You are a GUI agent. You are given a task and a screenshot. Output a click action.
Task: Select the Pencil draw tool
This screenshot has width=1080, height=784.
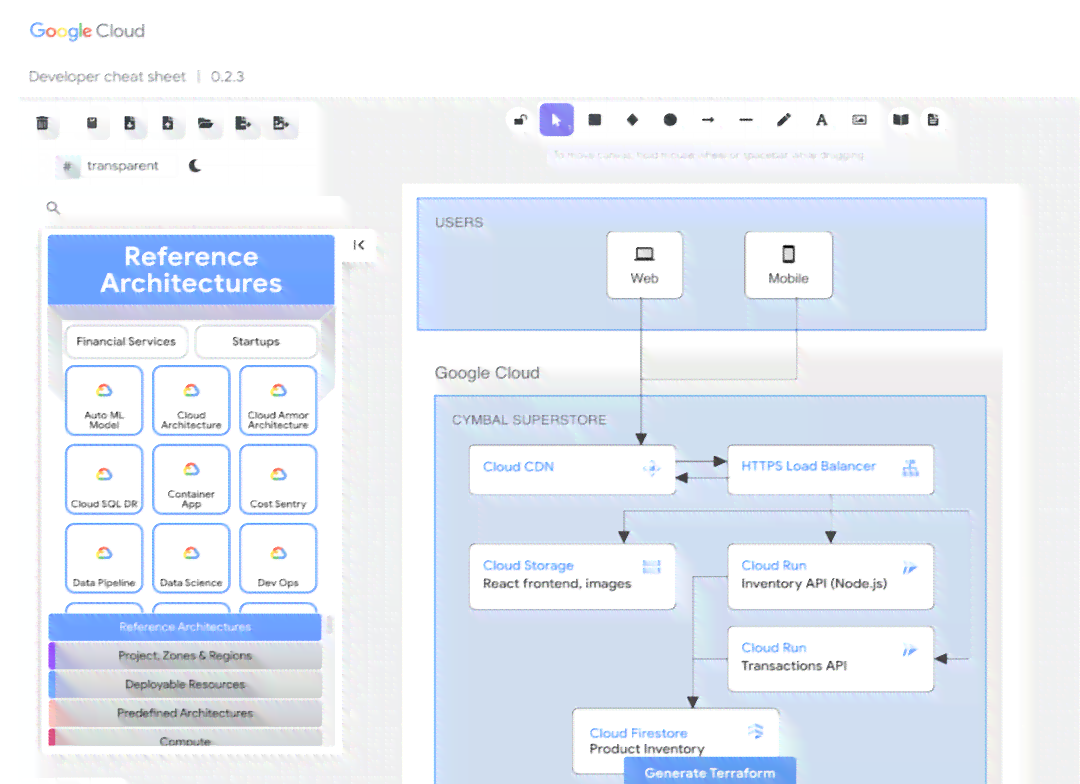[x=784, y=120]
